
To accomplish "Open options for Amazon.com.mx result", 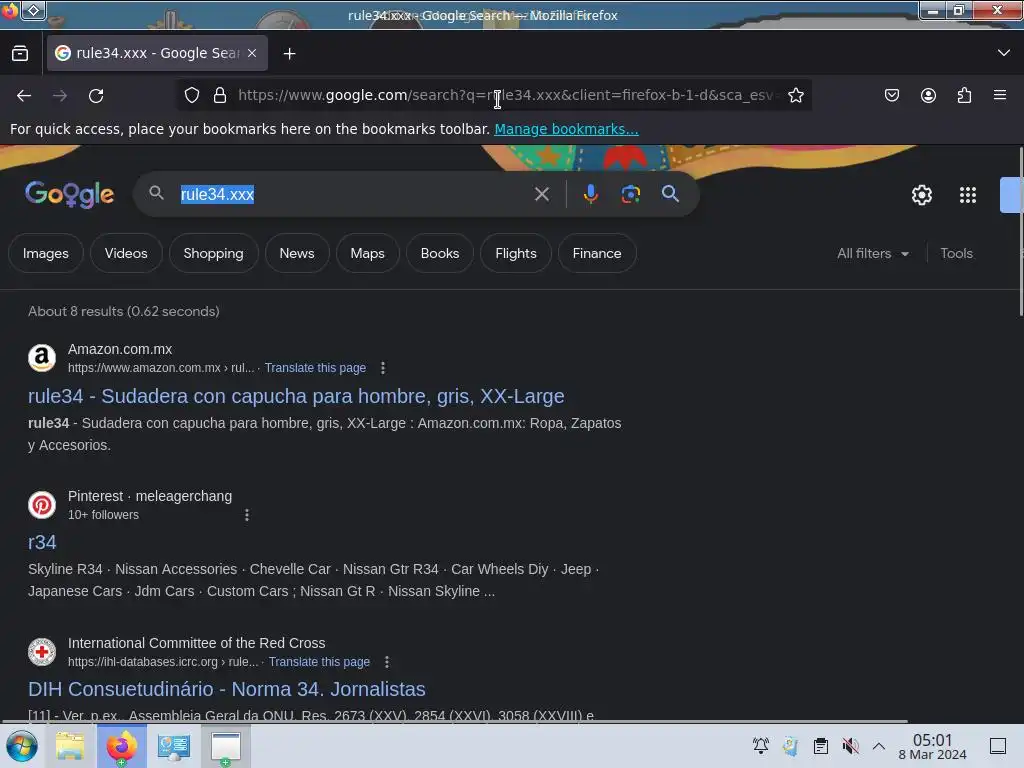I will [383, 368].
